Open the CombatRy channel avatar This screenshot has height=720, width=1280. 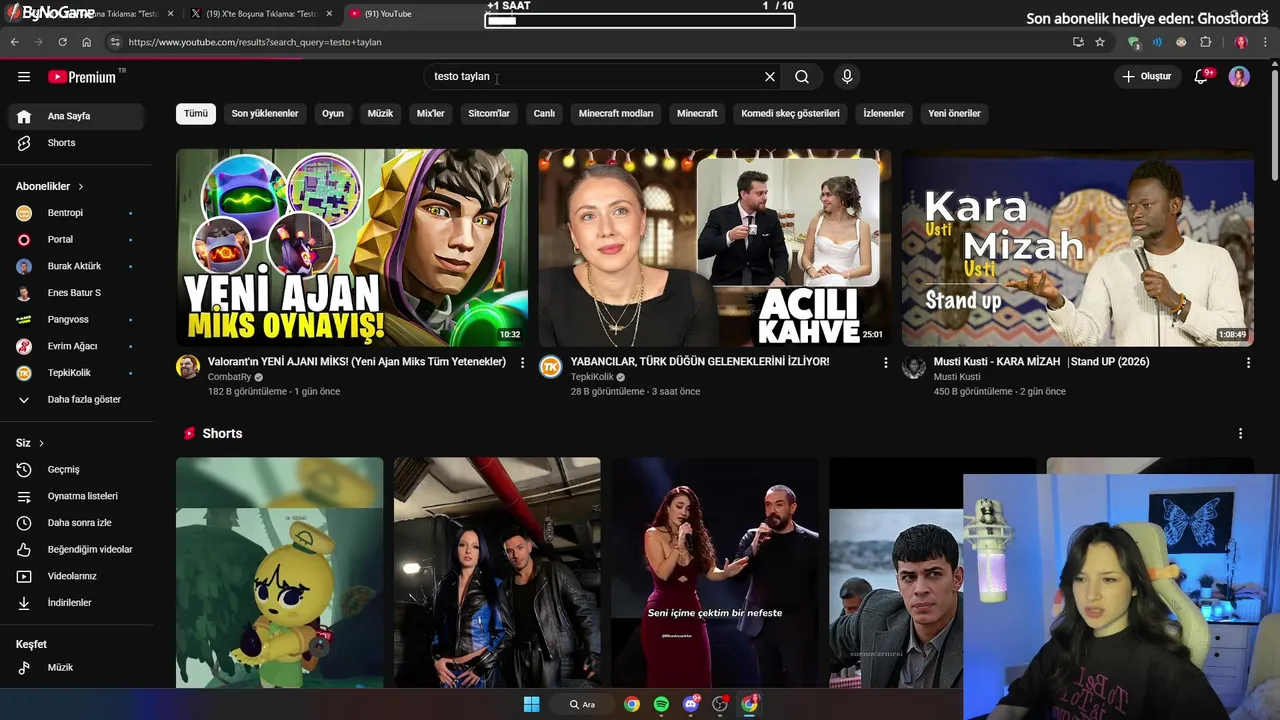click(188, 367)
